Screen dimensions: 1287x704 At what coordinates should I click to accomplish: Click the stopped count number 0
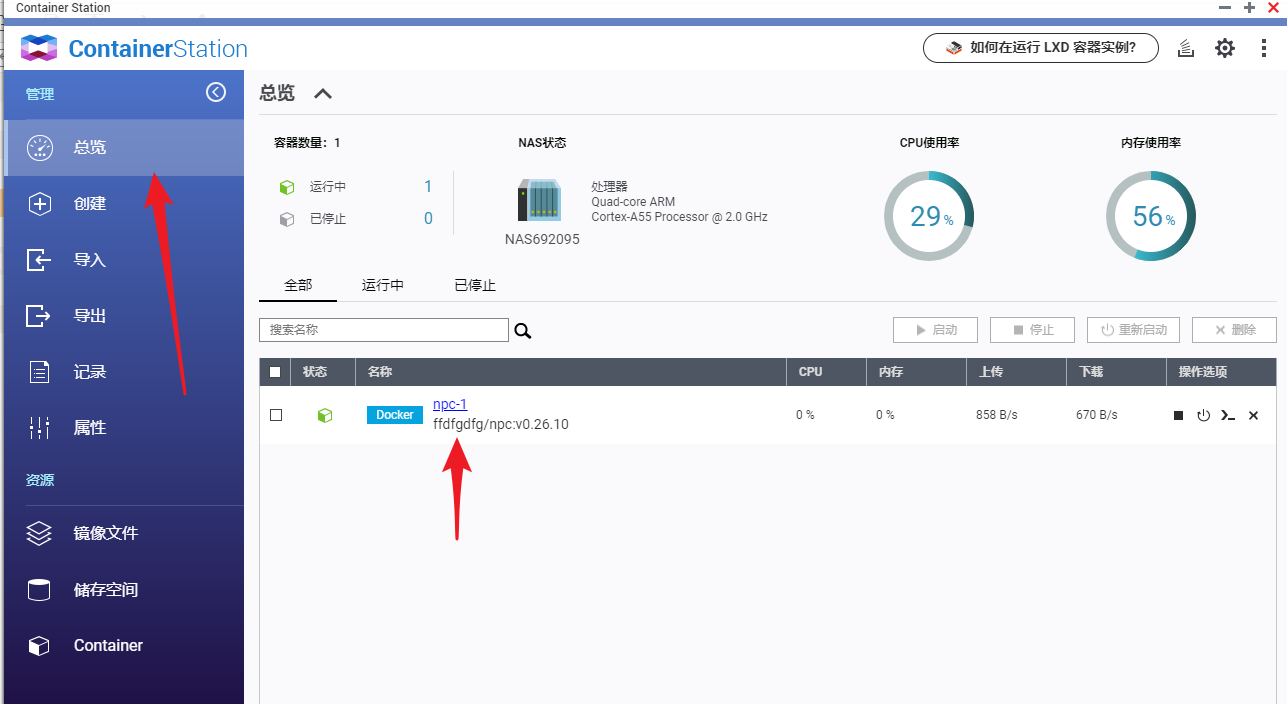(428, 219)
